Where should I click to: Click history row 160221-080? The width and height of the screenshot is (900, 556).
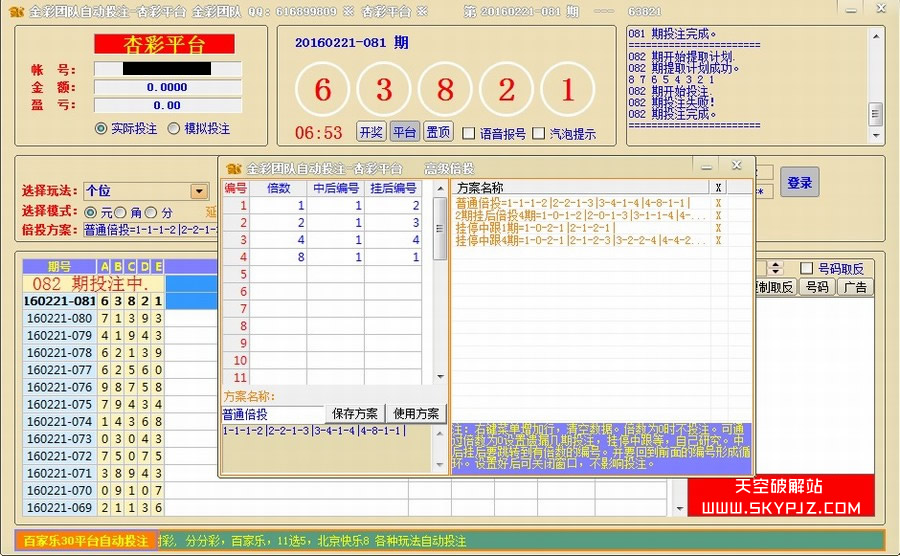coord(94,318)
